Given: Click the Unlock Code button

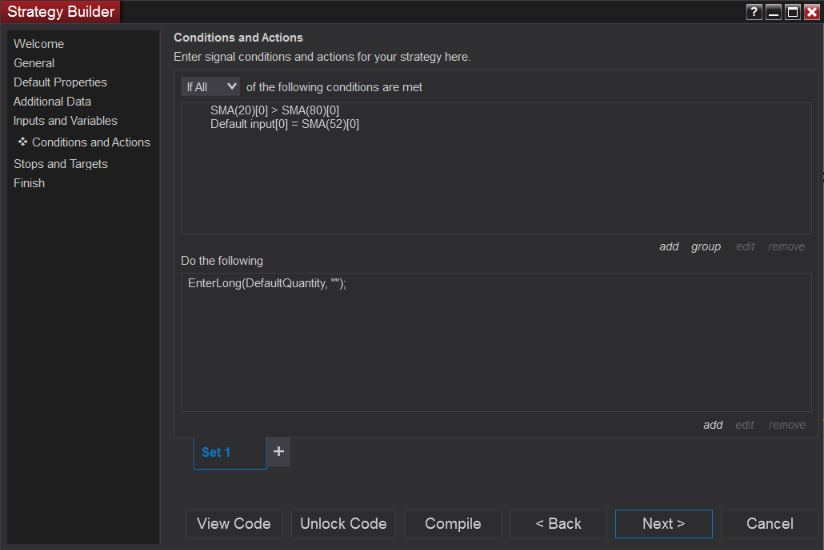Looking at the screenshot, I should (x=343, y=524).
